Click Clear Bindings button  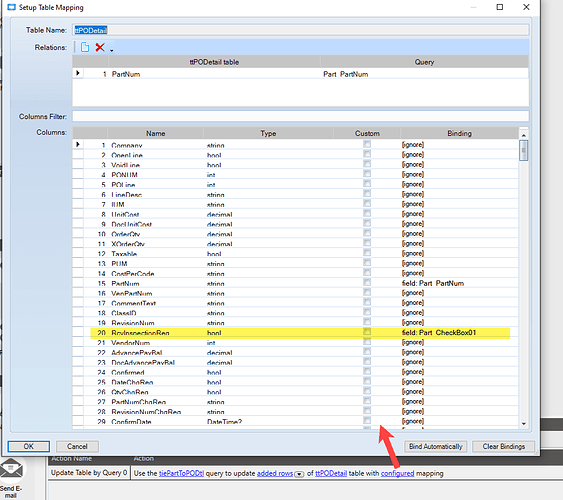tap(503, 446)
